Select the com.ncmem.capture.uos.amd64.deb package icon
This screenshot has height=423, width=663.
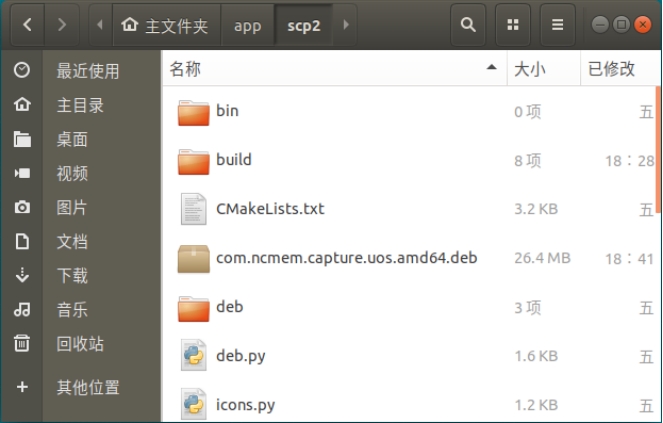coord(193,258)
